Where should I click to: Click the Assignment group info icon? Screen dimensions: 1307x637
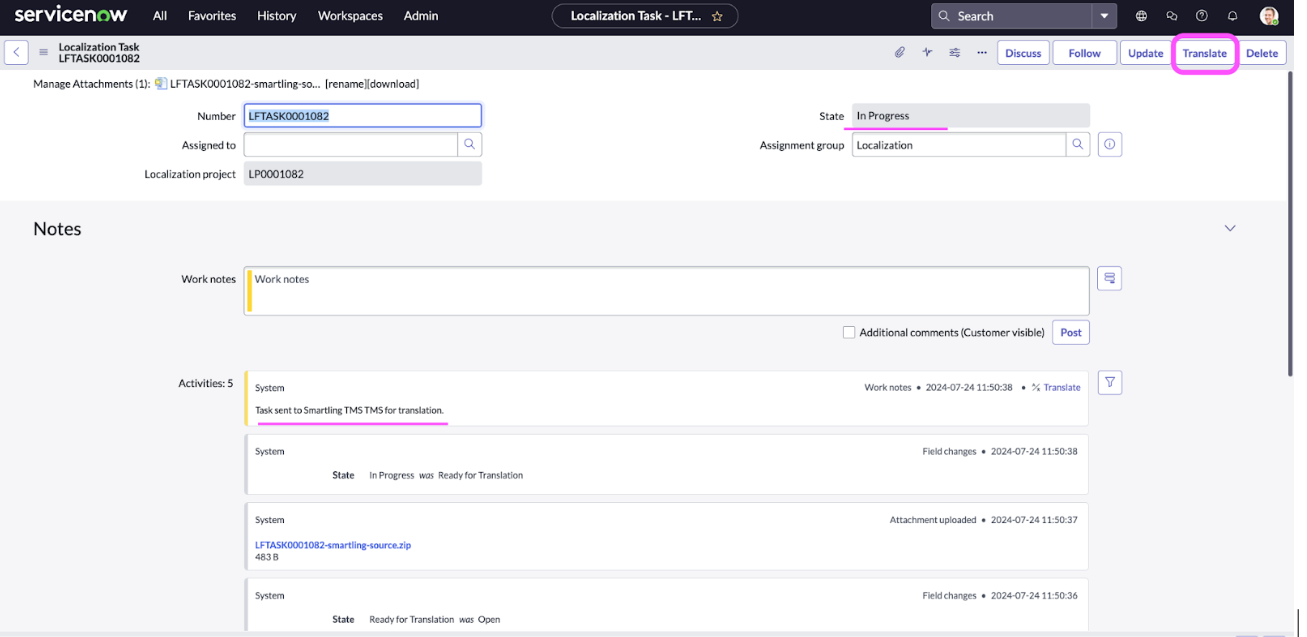tap(1109, 145)
